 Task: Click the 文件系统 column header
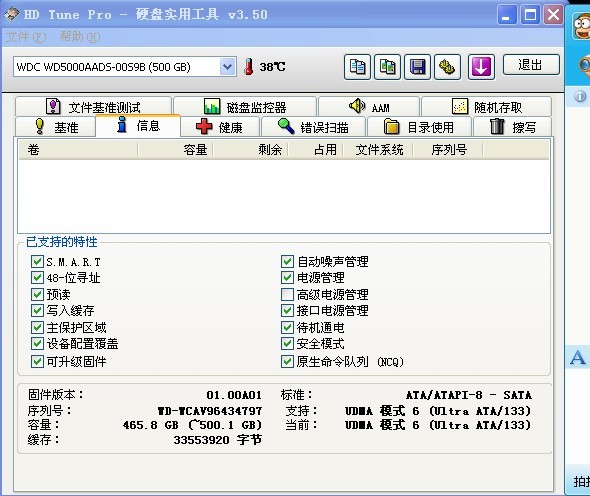[x=378, y=150]
